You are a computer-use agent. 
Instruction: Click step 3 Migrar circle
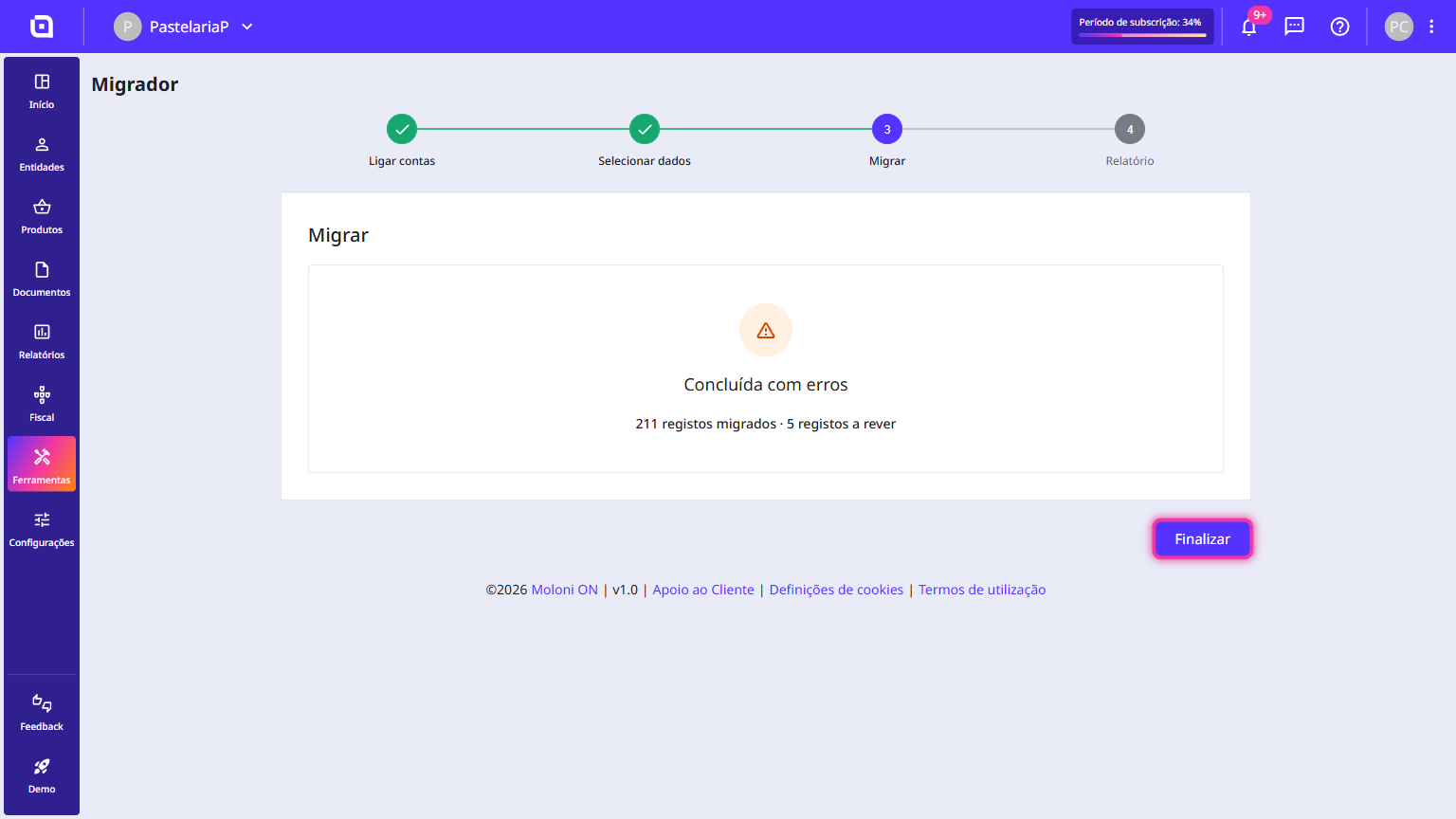[887, 129]
